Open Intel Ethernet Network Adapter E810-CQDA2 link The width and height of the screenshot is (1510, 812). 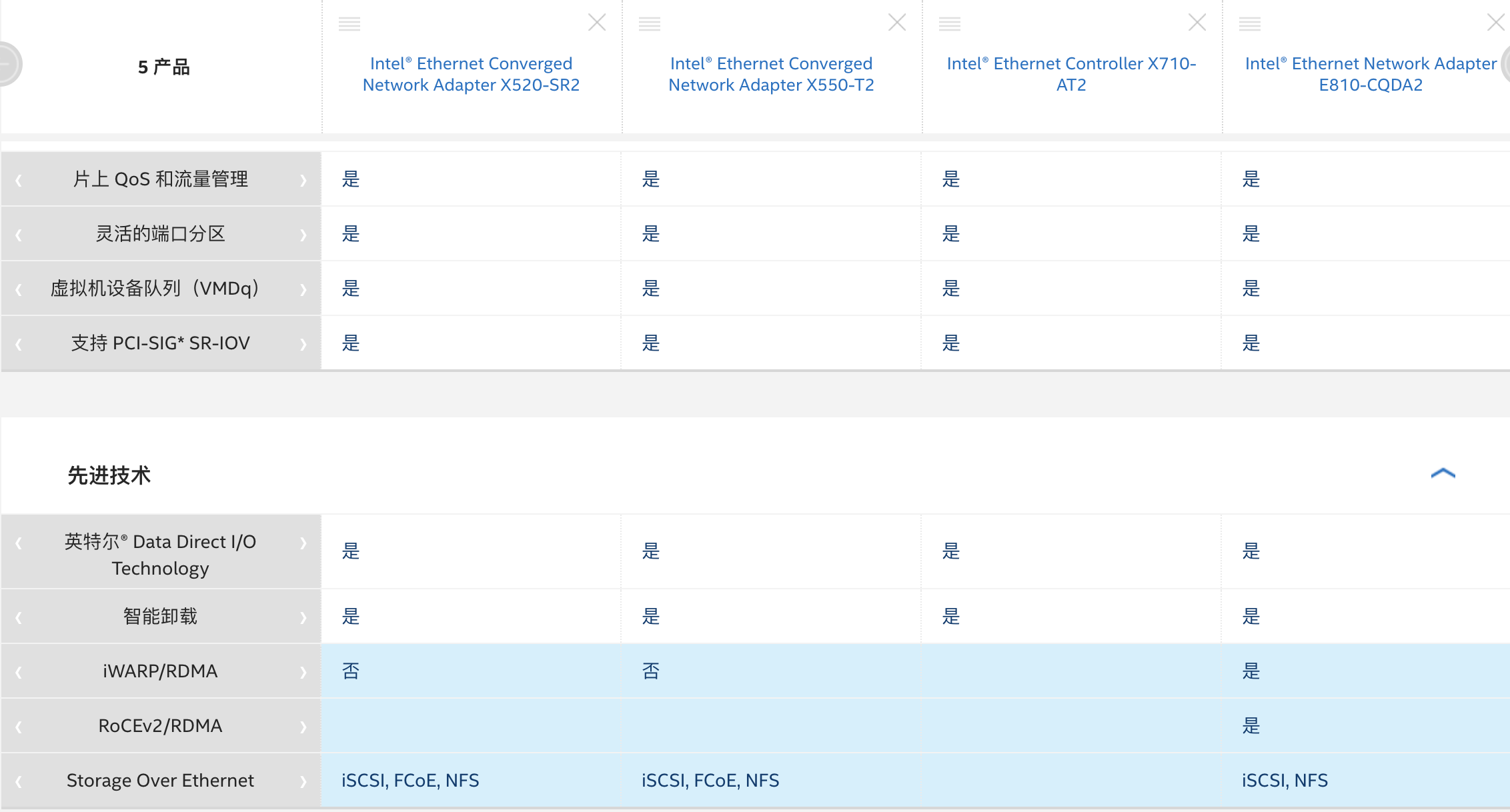point(1371,74)
